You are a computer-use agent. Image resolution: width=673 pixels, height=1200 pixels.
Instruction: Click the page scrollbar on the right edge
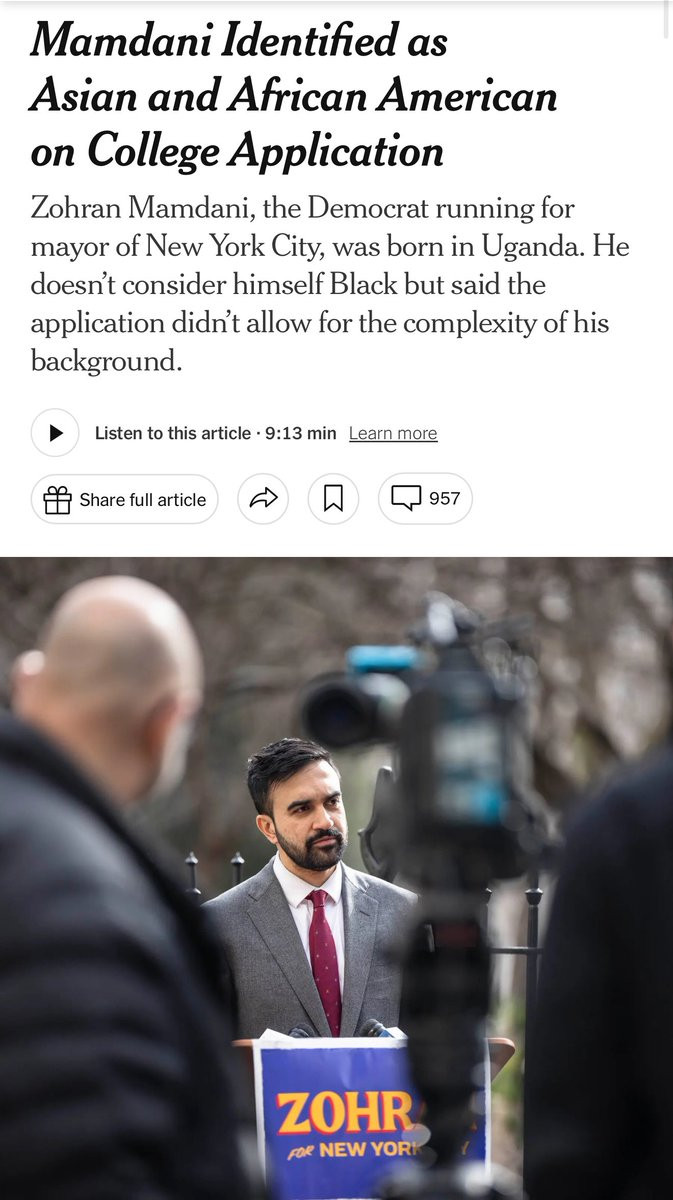tap(667, 20)
